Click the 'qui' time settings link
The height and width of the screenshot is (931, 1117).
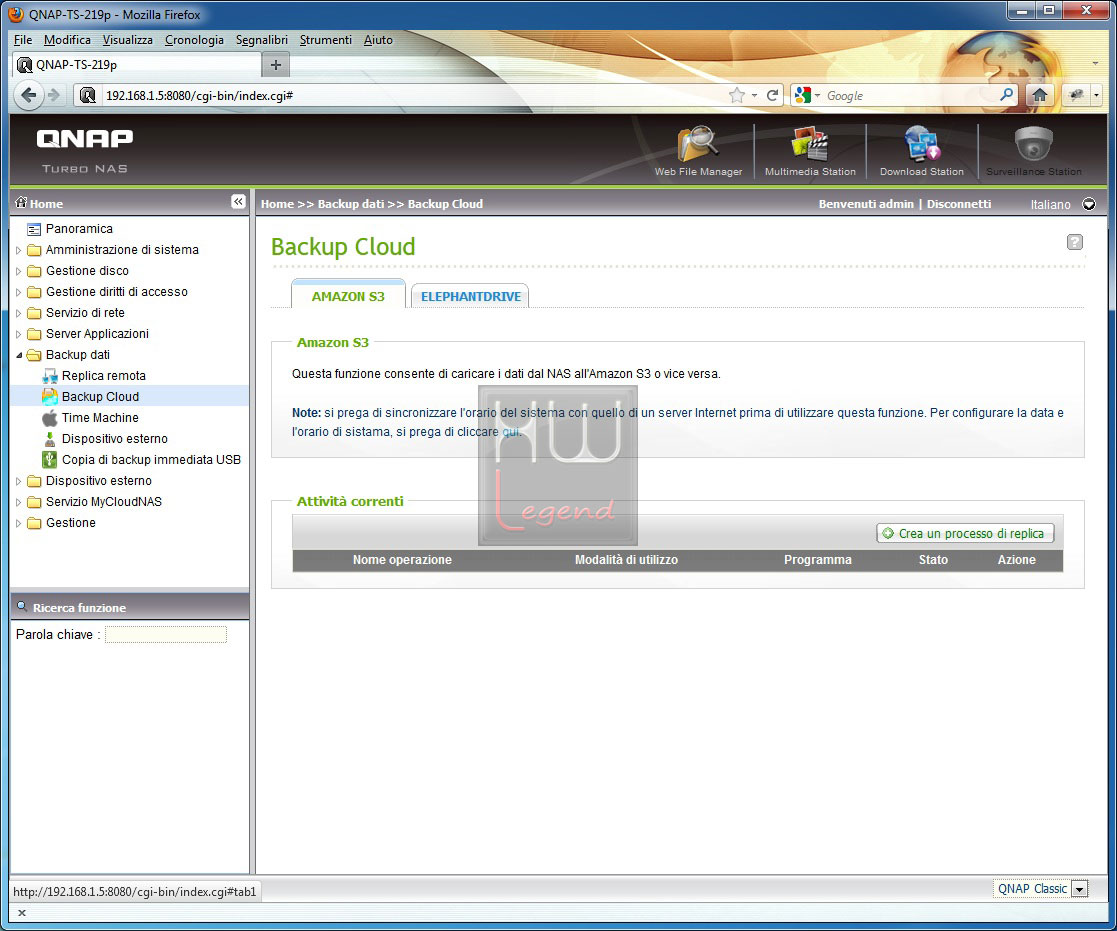pos(511,432)
